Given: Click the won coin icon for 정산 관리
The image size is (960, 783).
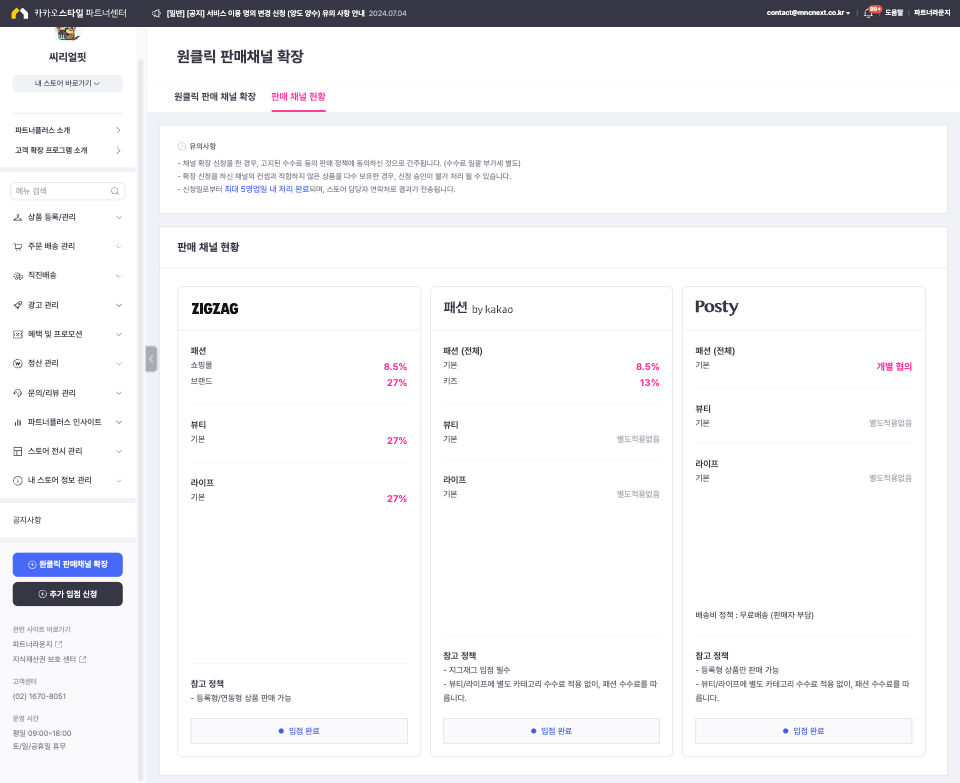Looking at the screenshot, I should pyautogui.click(x=18, y=363).
